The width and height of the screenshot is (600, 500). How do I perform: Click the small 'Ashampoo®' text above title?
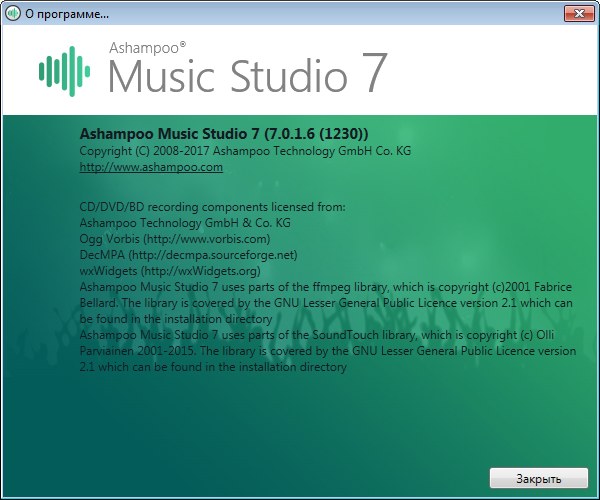142,48
